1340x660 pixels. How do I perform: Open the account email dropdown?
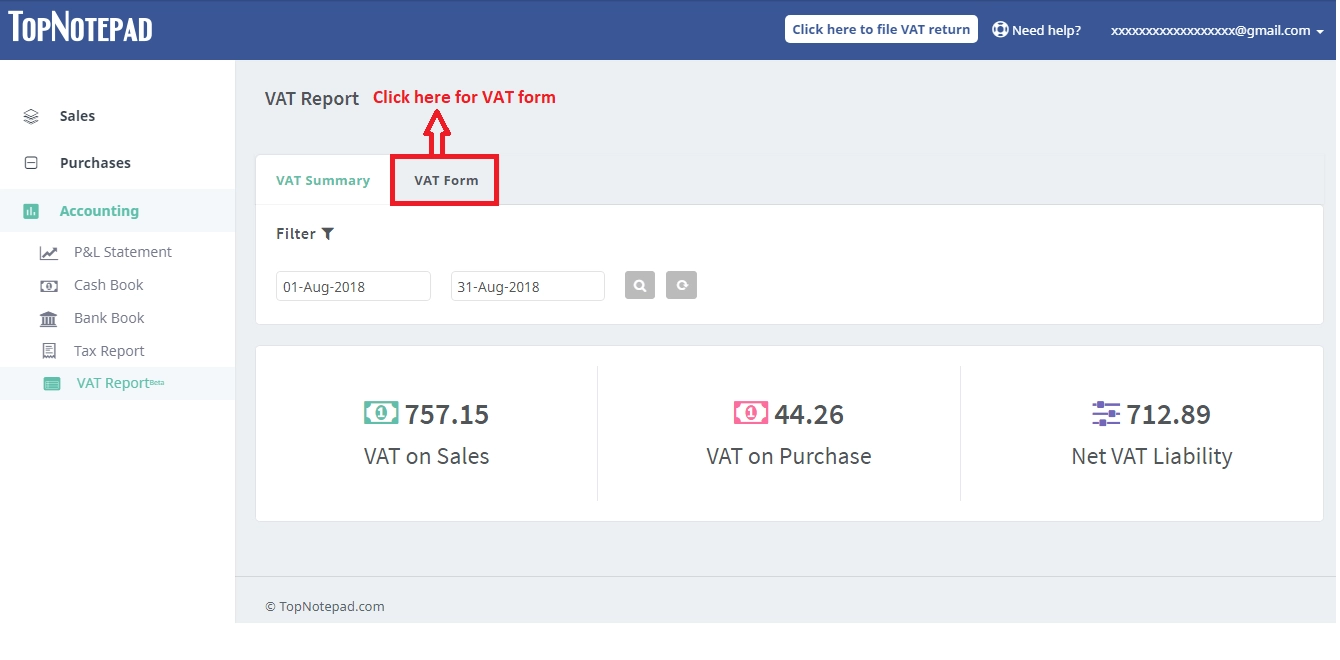[1216, 30]
